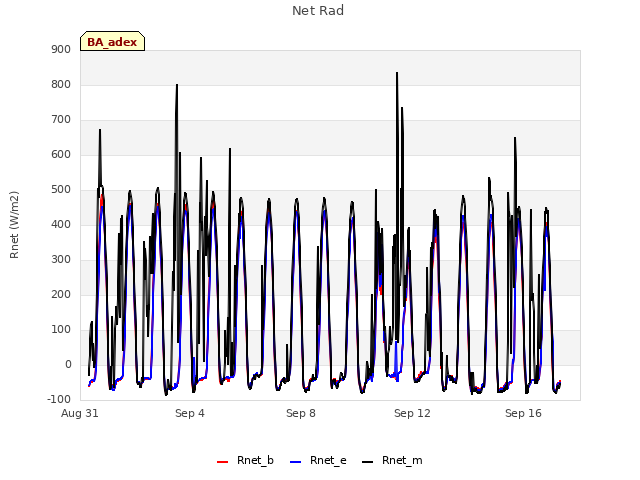
Task: Click the 900 y-axis tick label
Action: coord(61,50)
